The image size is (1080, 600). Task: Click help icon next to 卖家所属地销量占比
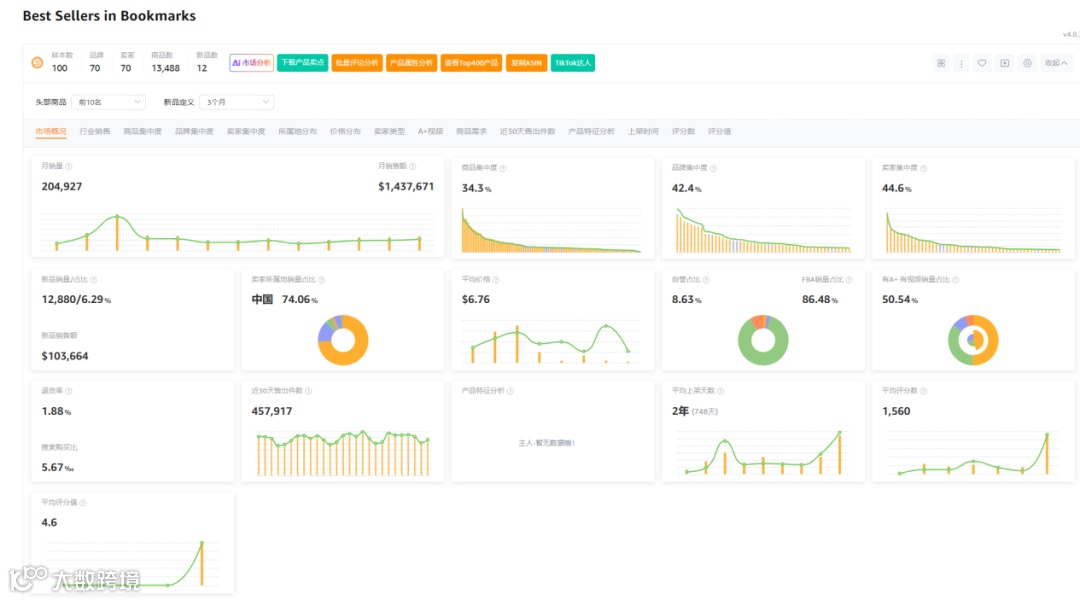point(322,280)
